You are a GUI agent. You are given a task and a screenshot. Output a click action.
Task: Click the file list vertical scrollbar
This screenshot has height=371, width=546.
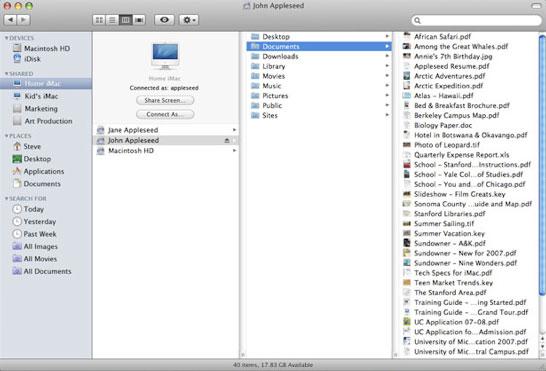click(542, 165)
